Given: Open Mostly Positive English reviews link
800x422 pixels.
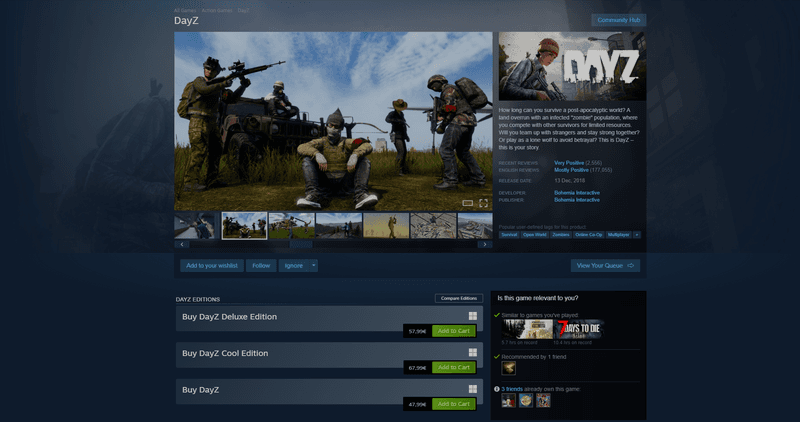Looking at the screenshot, I should point(571,170).
